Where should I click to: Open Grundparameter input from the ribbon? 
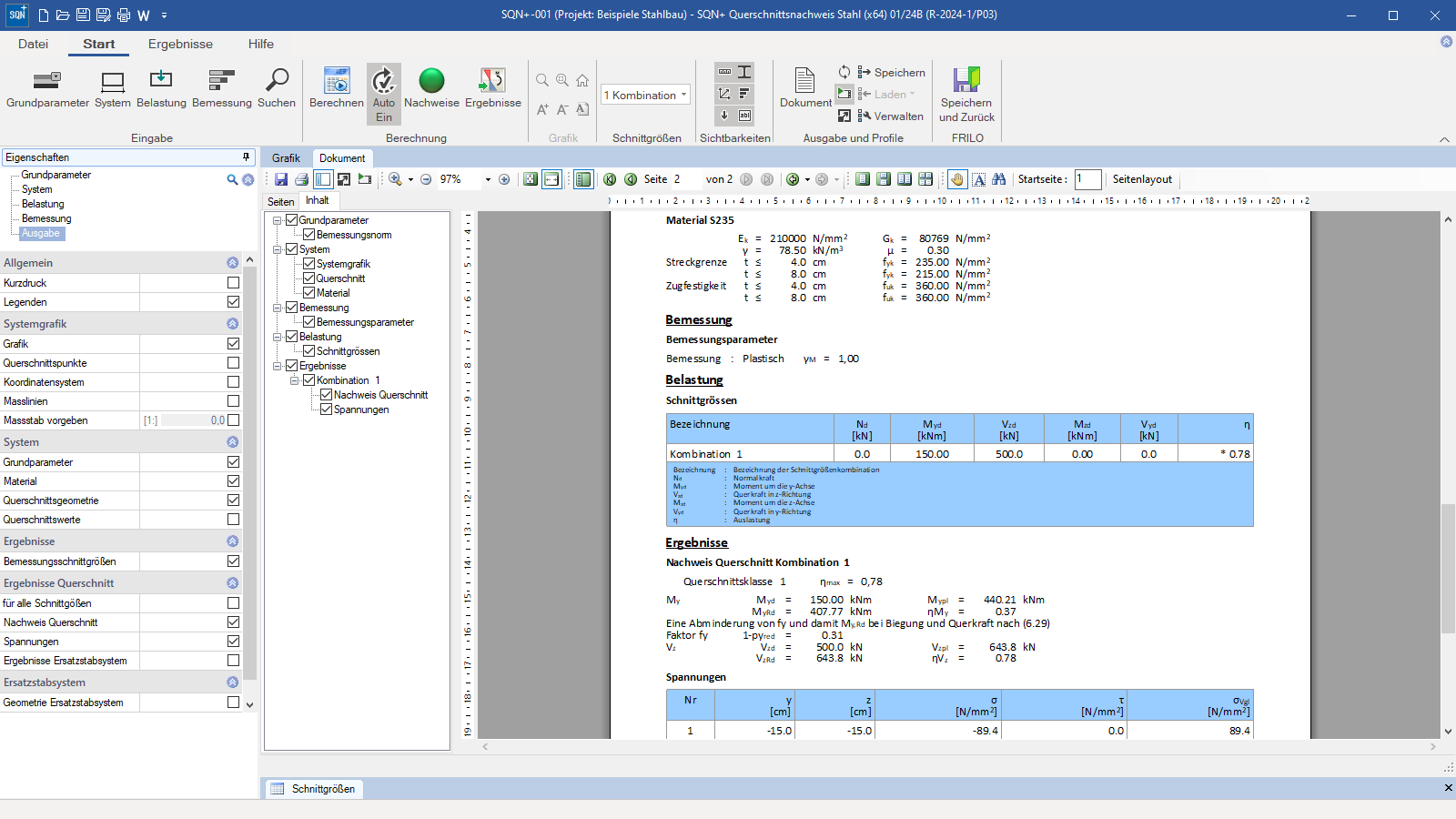point(47,88)
